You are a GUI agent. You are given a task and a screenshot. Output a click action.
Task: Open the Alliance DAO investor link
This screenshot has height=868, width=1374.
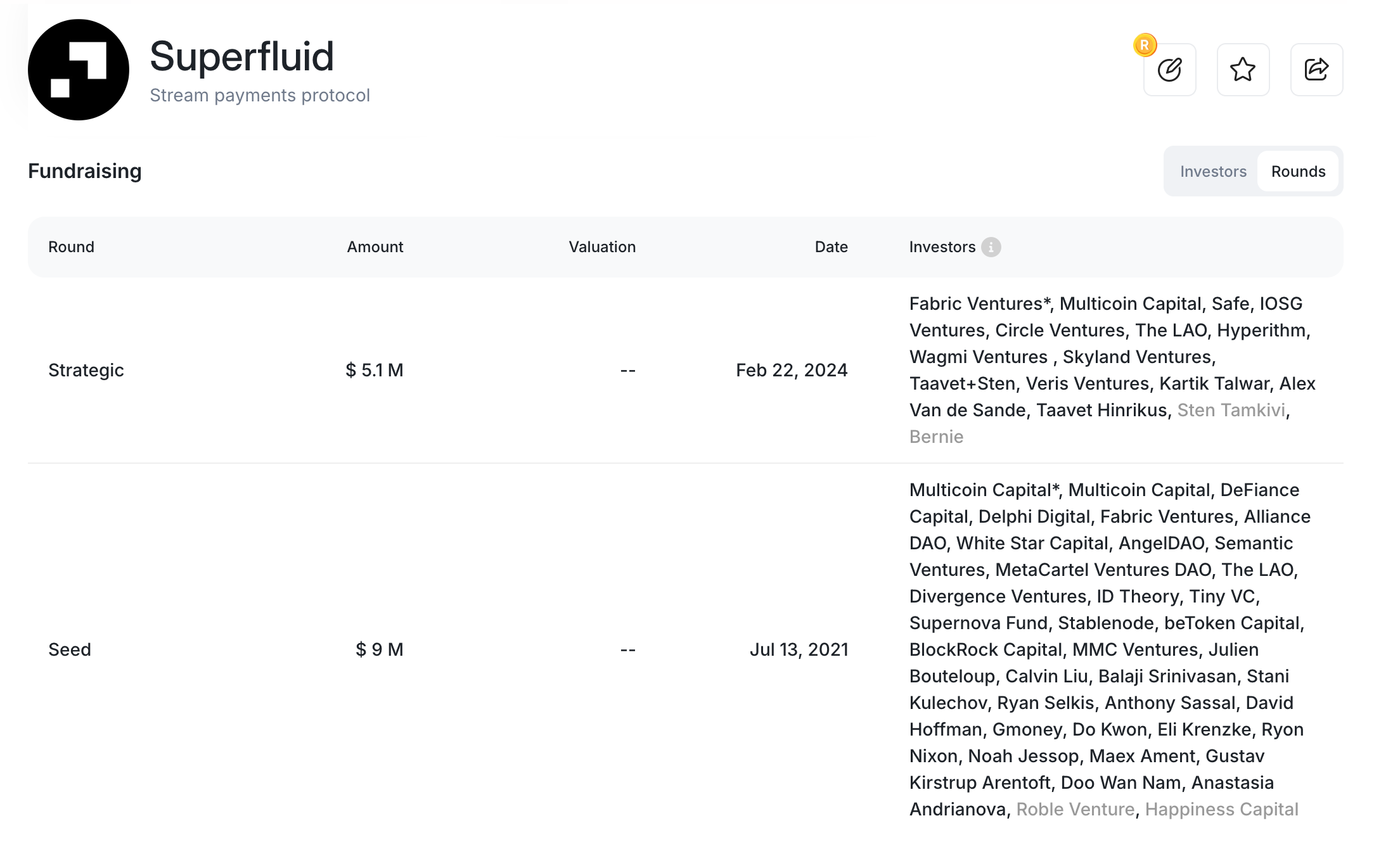pyautogui.click(x=1276, y=517)
